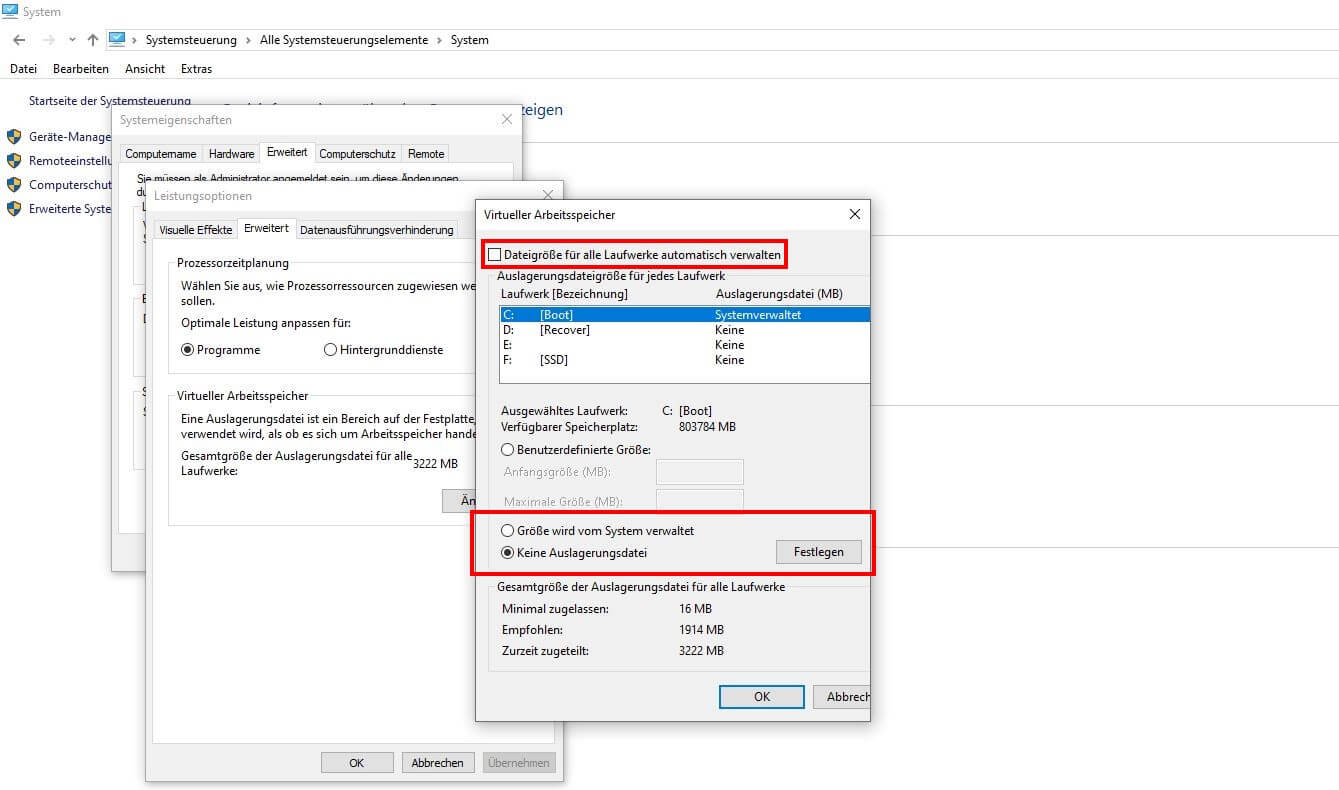The image size is (1339, 790).
Task: Click the Back arrow in System window
Action: point(19,40)
